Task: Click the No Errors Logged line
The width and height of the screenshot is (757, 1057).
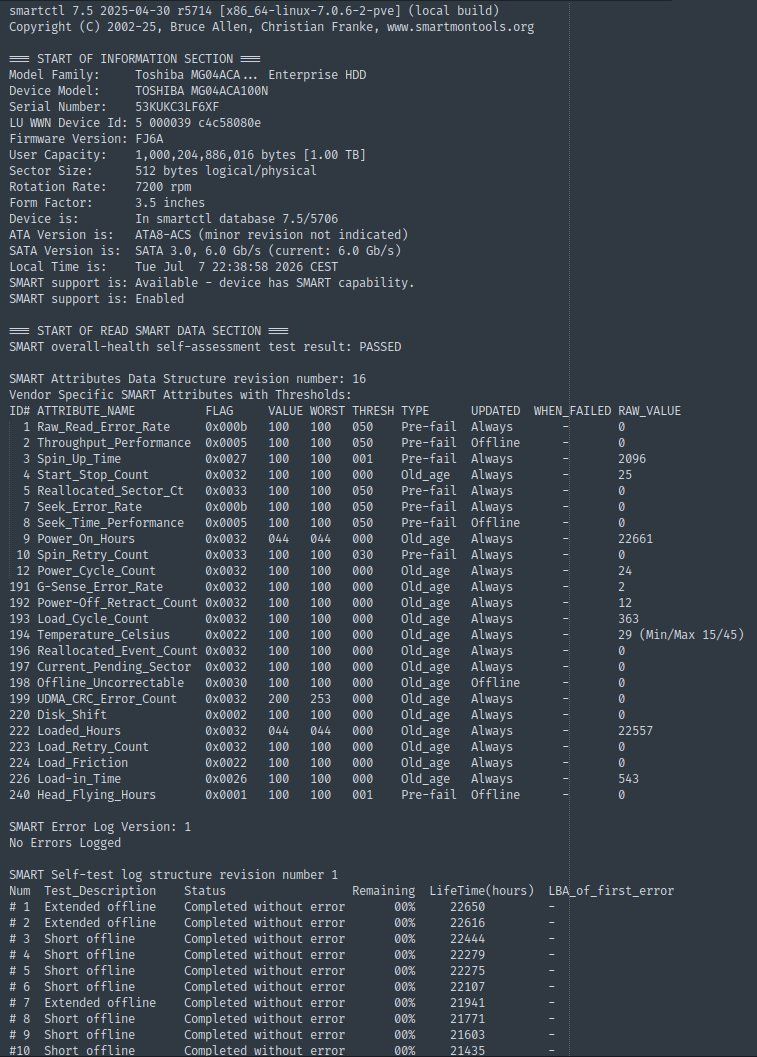Action: pos(65,843)
